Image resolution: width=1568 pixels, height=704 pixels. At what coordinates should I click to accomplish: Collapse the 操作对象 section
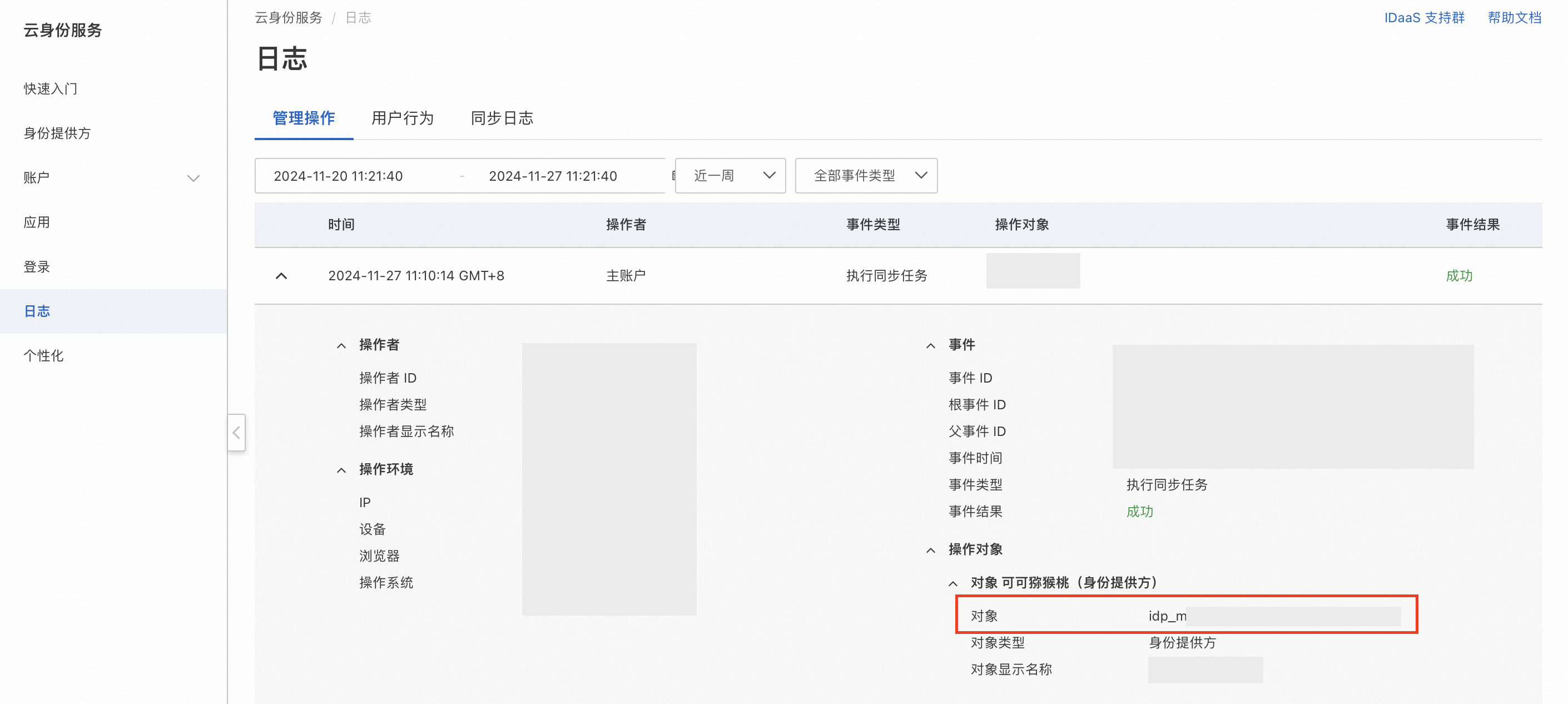931,550
